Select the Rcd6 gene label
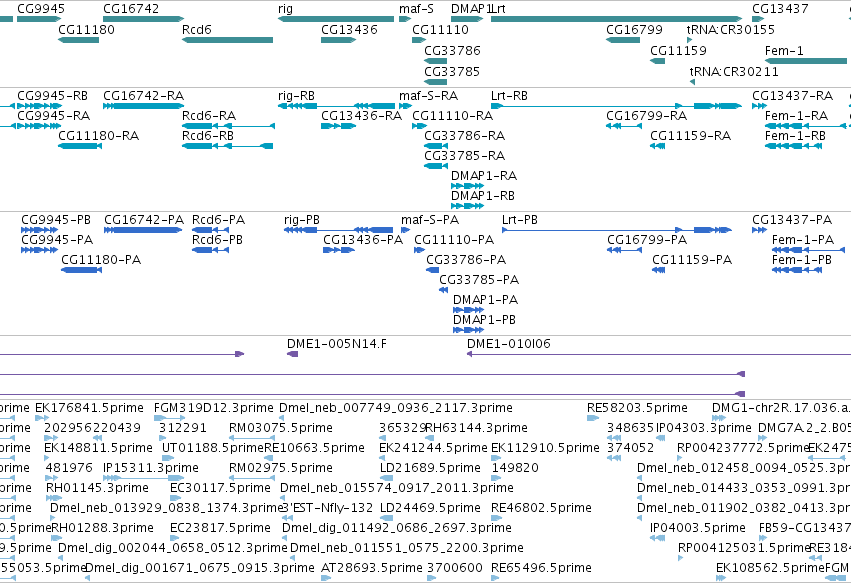 click(196, 29)
